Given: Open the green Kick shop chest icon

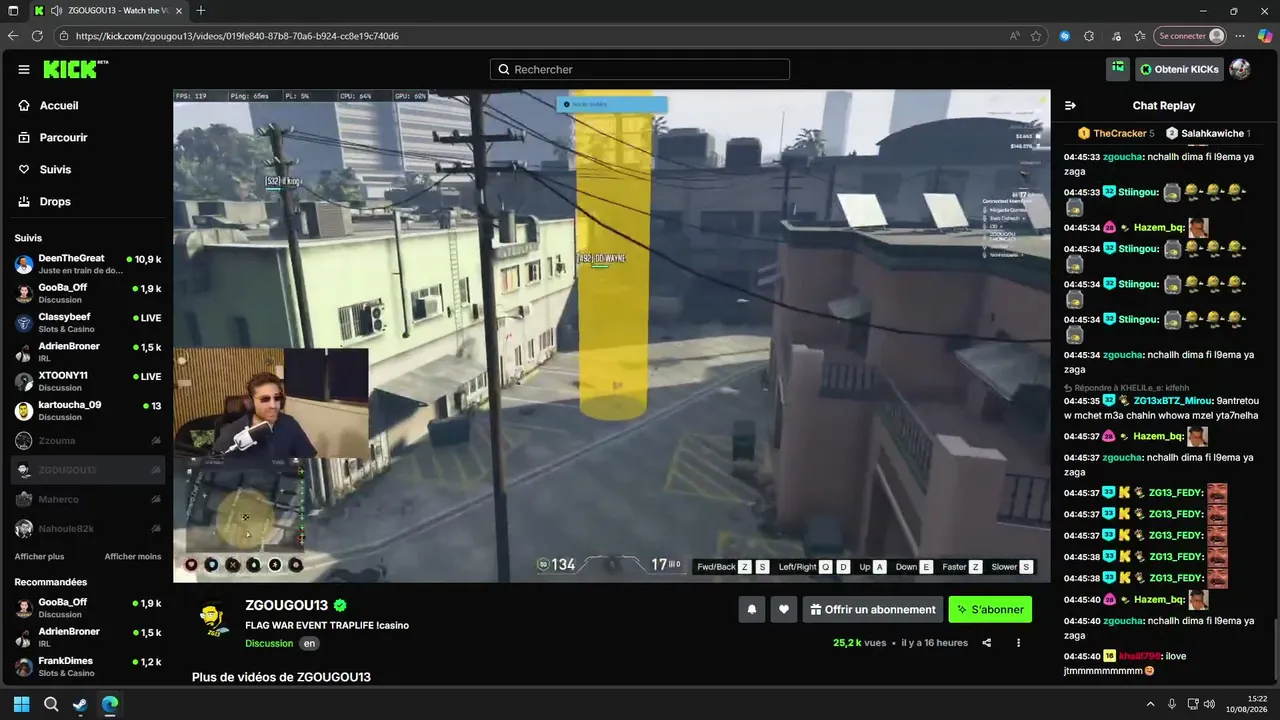Looking at the screenshot, I should pyautogui.click(x=1118, y=69).
